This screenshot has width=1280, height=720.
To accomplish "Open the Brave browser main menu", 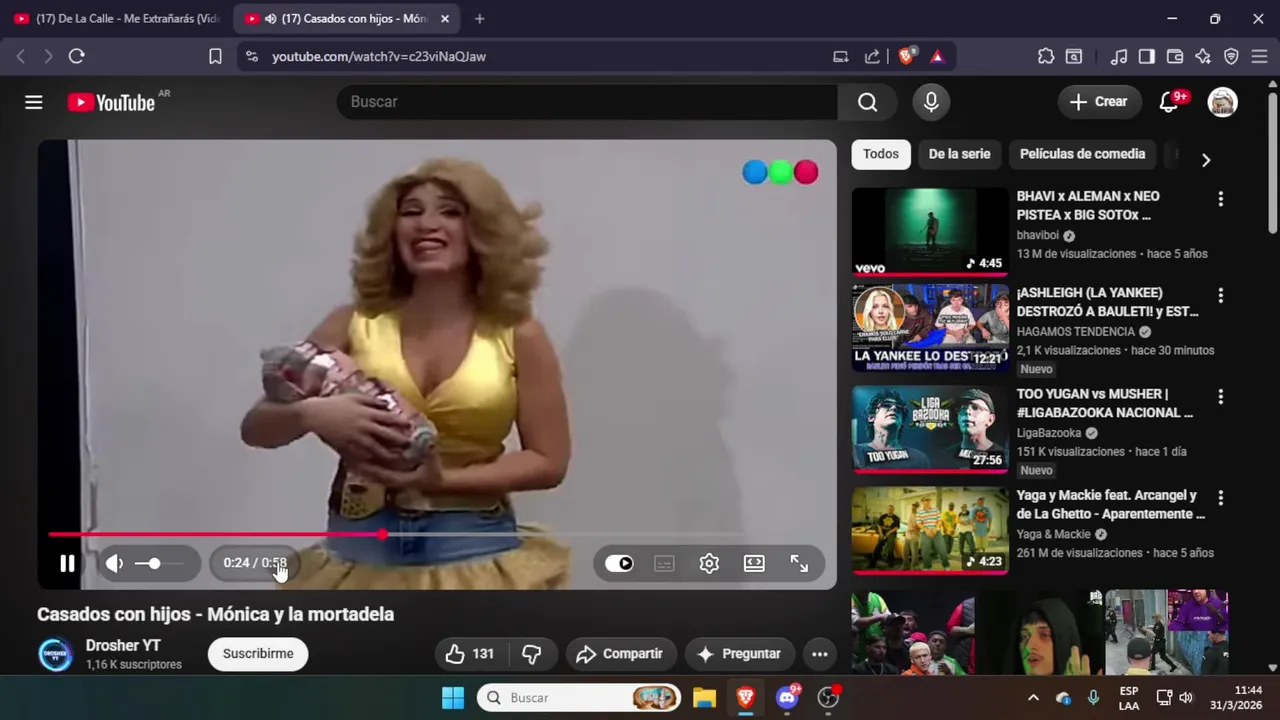I will pyautogui.click(x=1259, y=56).
